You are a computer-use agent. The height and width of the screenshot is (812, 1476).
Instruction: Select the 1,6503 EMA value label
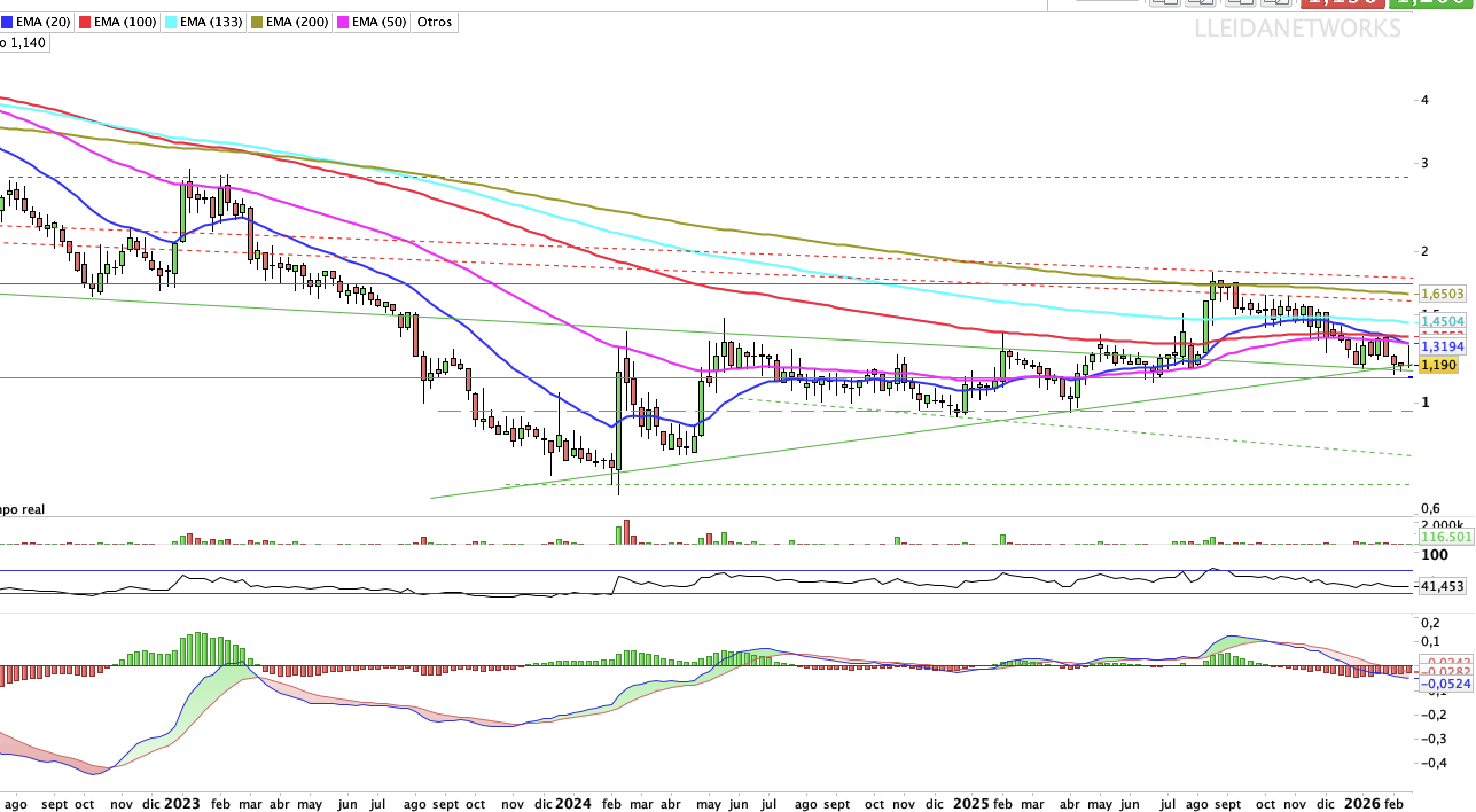(x=1442, y=294)
